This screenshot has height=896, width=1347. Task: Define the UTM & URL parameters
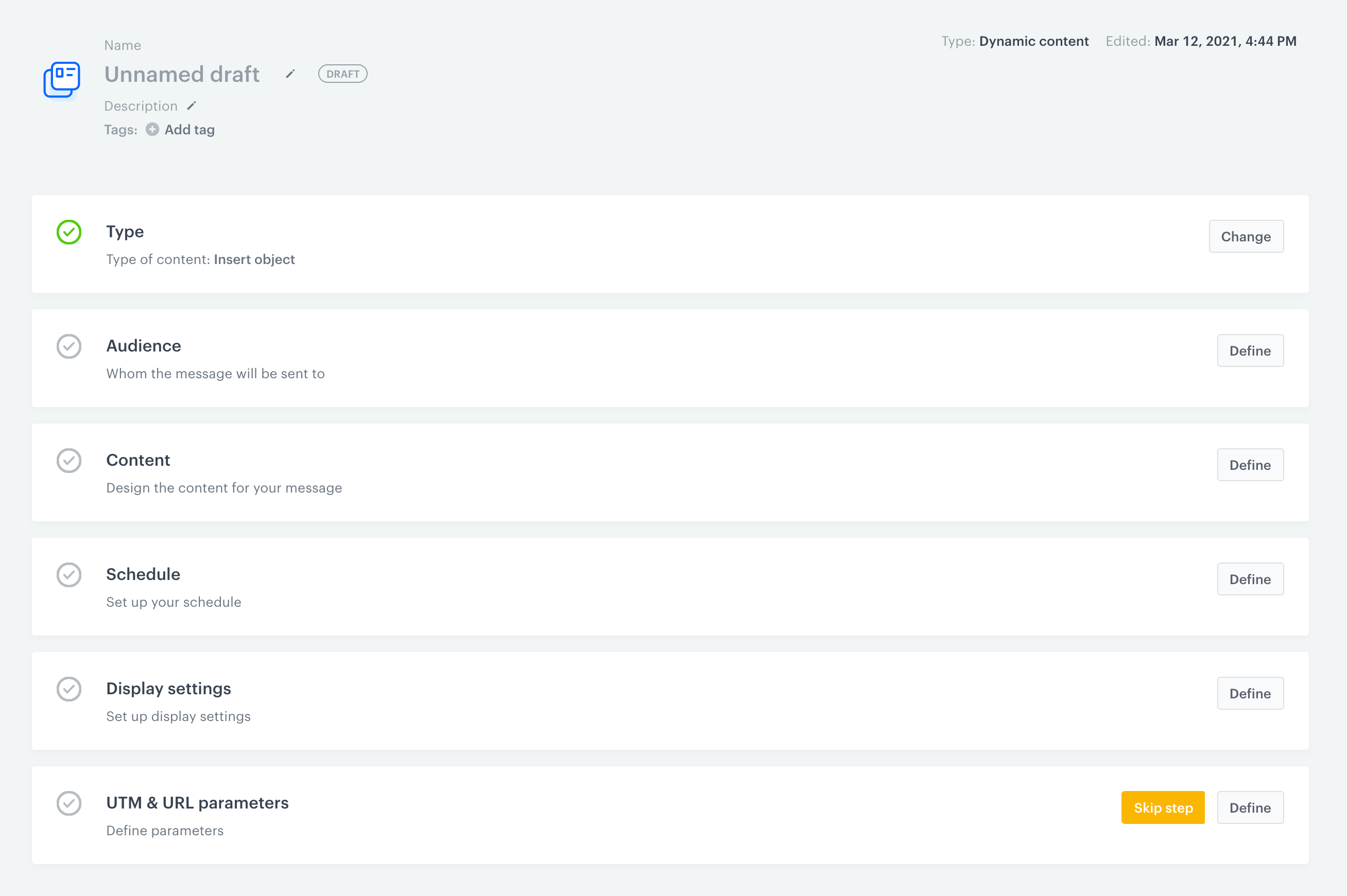pyautogui.click(x=1250, y=807)
